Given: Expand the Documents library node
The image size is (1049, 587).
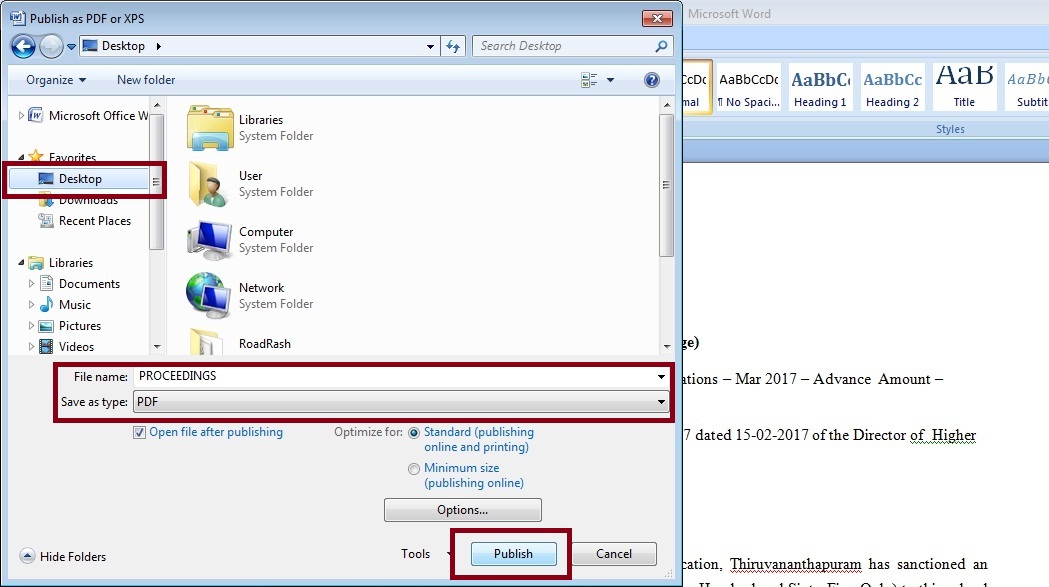Looking at the screenshot, I should [x=31, y=284].
